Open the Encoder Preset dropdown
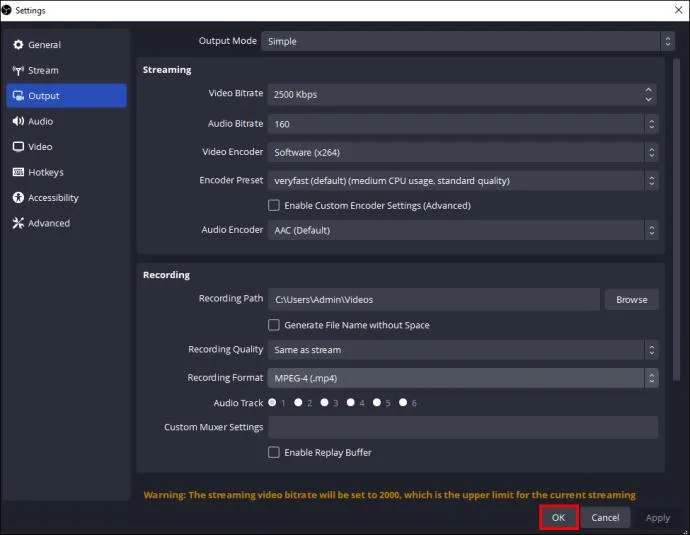 463,181
